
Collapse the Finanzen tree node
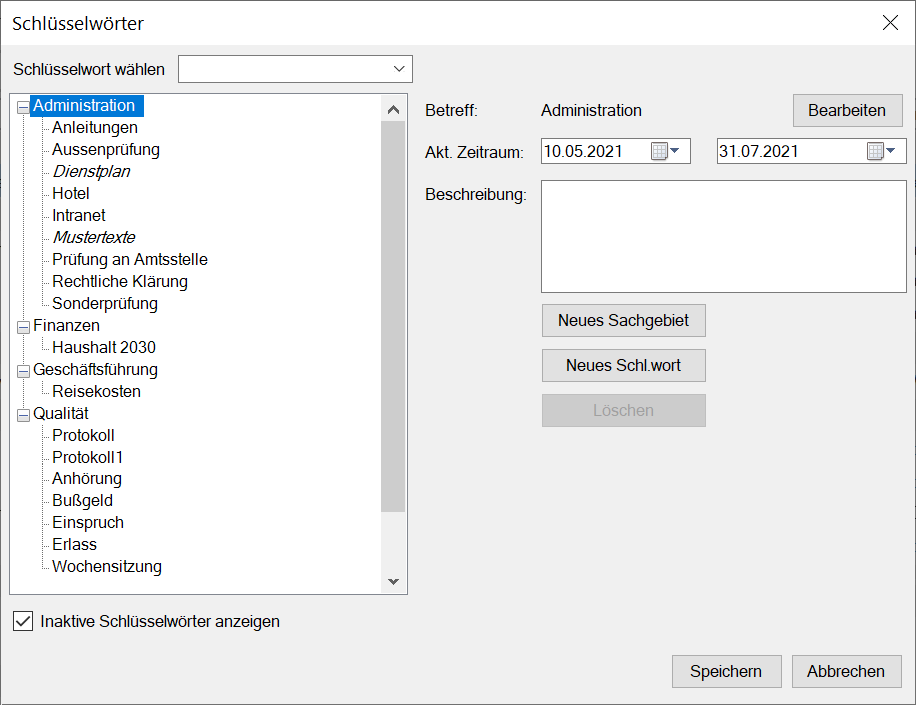tap(23, 327)
